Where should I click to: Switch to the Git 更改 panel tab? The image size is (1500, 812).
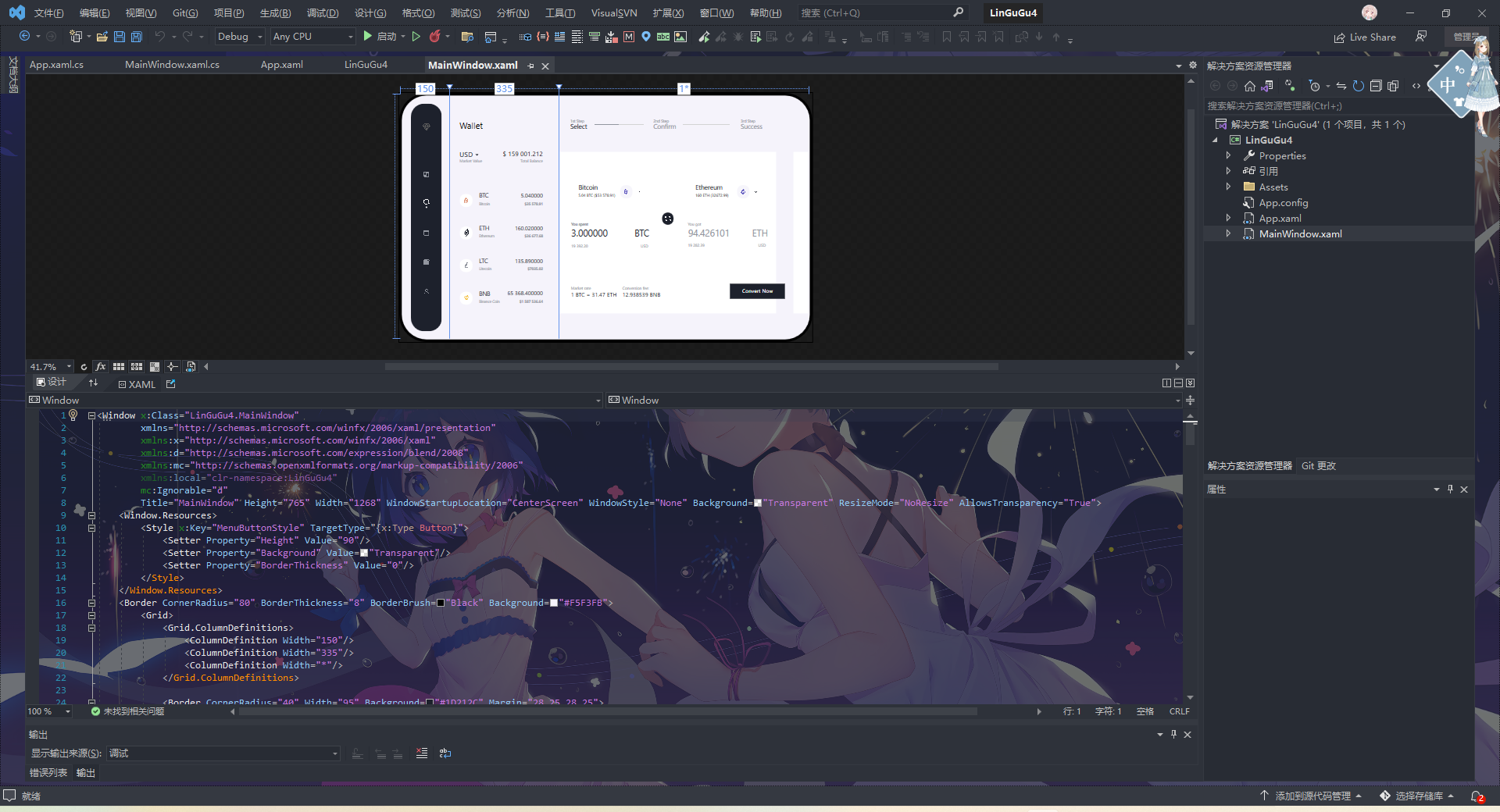tap(1319, 466)
